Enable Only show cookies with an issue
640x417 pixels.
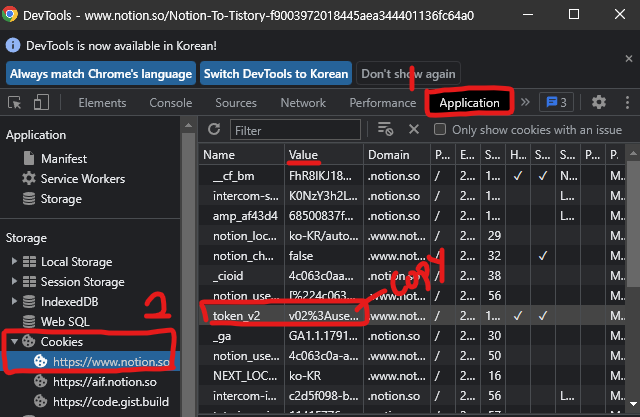click(x=440, y=129)
